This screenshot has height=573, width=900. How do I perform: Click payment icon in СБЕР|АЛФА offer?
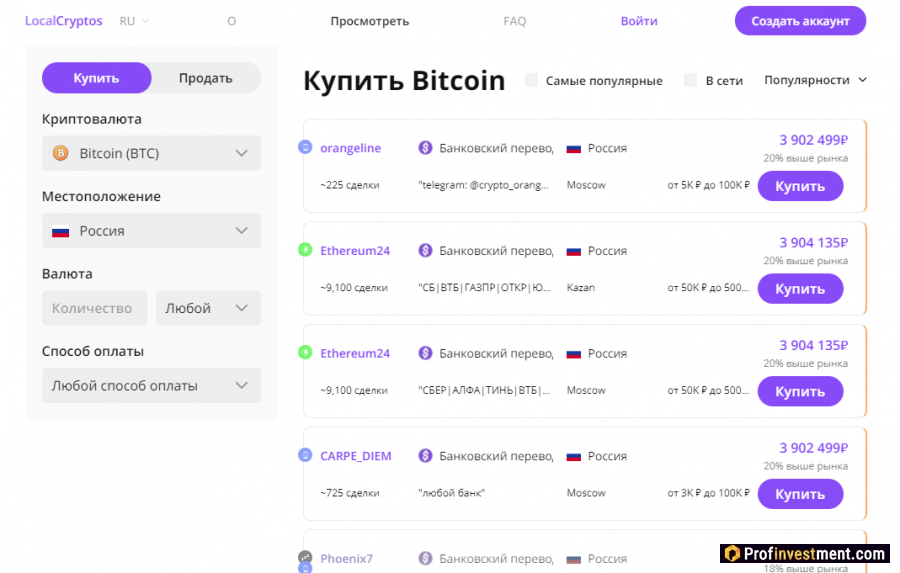click(425, 353)
